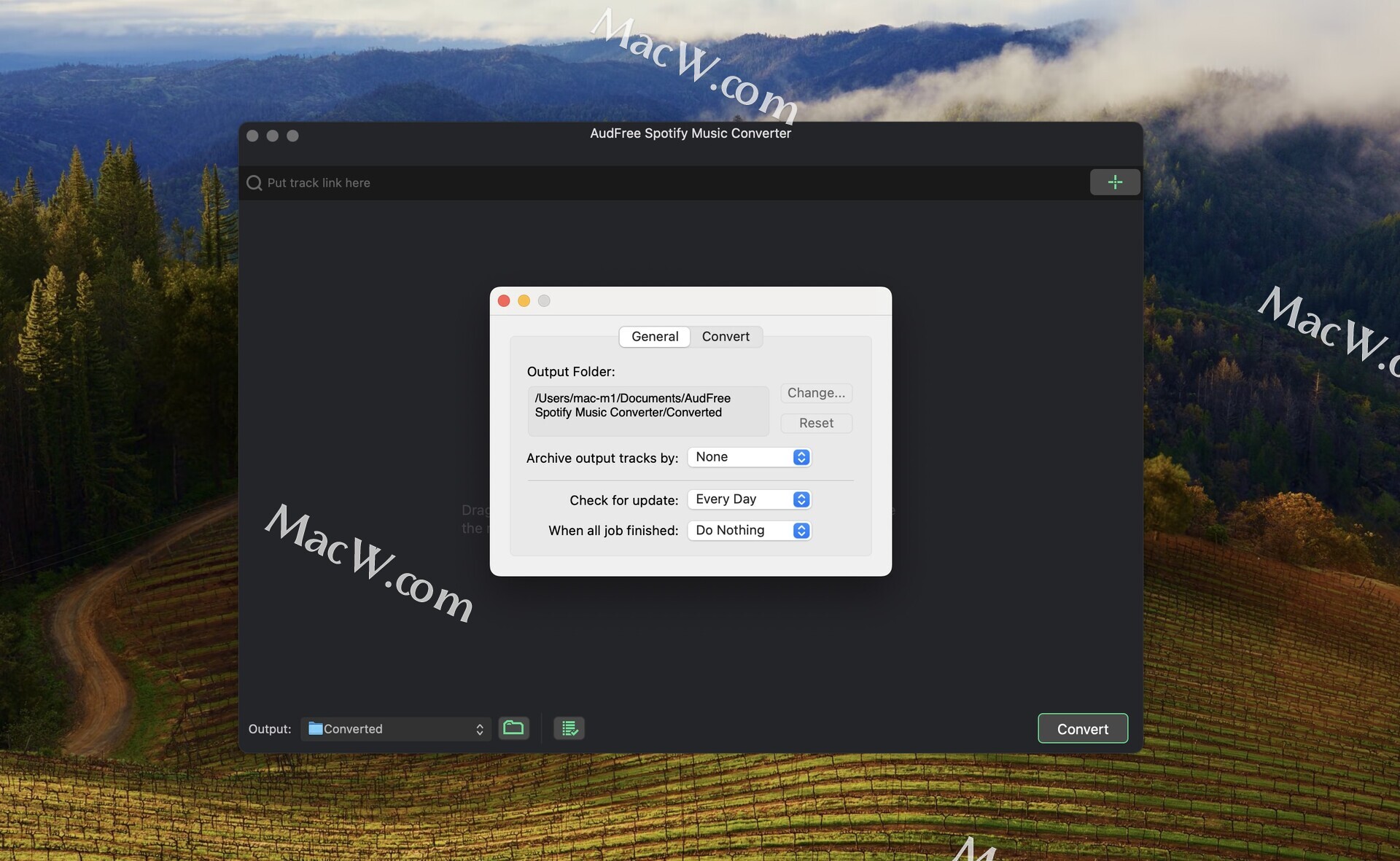
Task: Click the search magnifier icon
Action: (254, 183)
